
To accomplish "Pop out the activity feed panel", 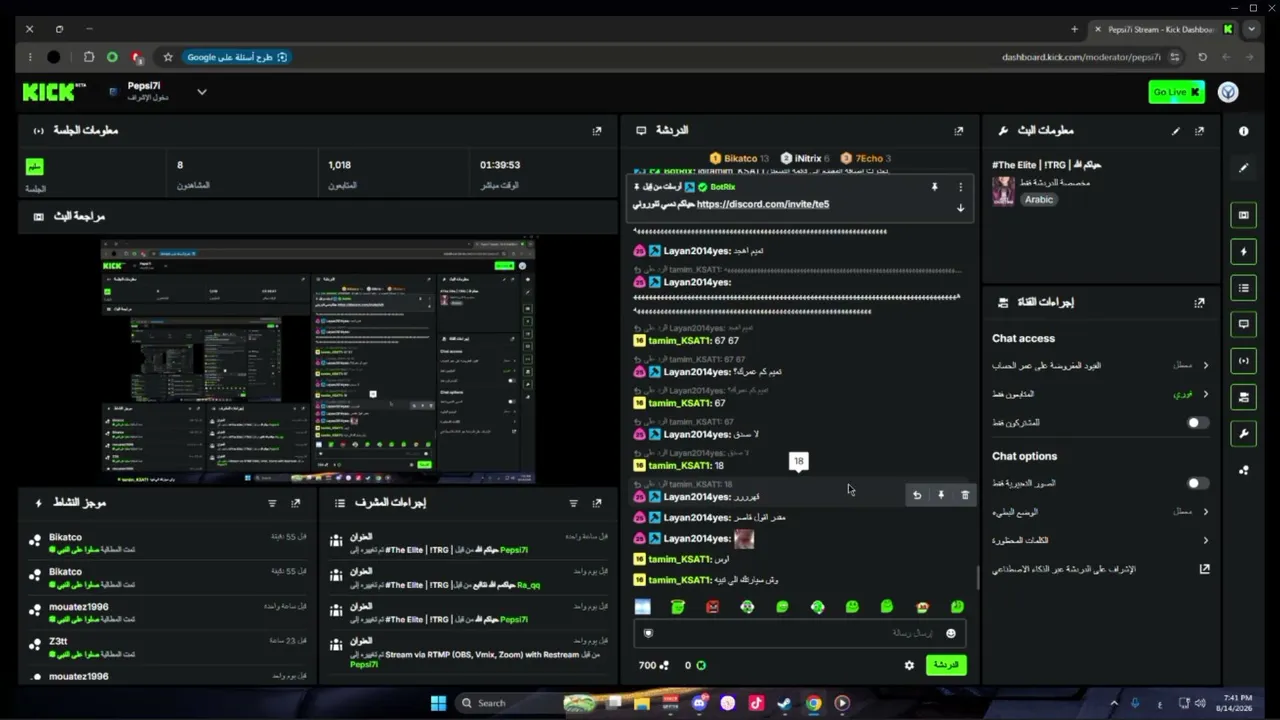I will pos(295,503).
